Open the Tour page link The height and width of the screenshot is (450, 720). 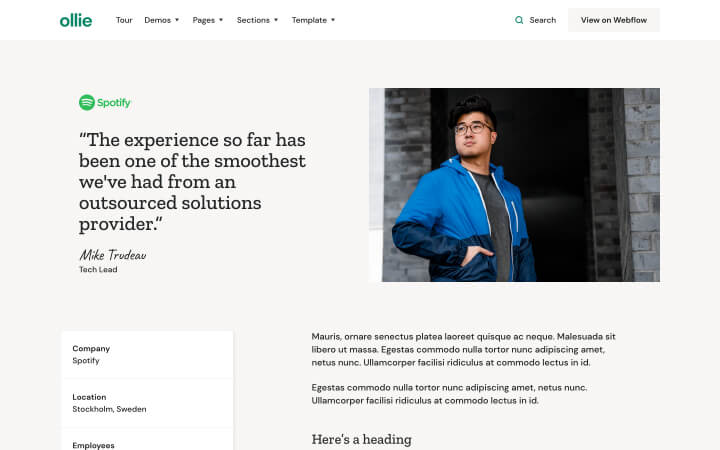(x=124, y=20)
